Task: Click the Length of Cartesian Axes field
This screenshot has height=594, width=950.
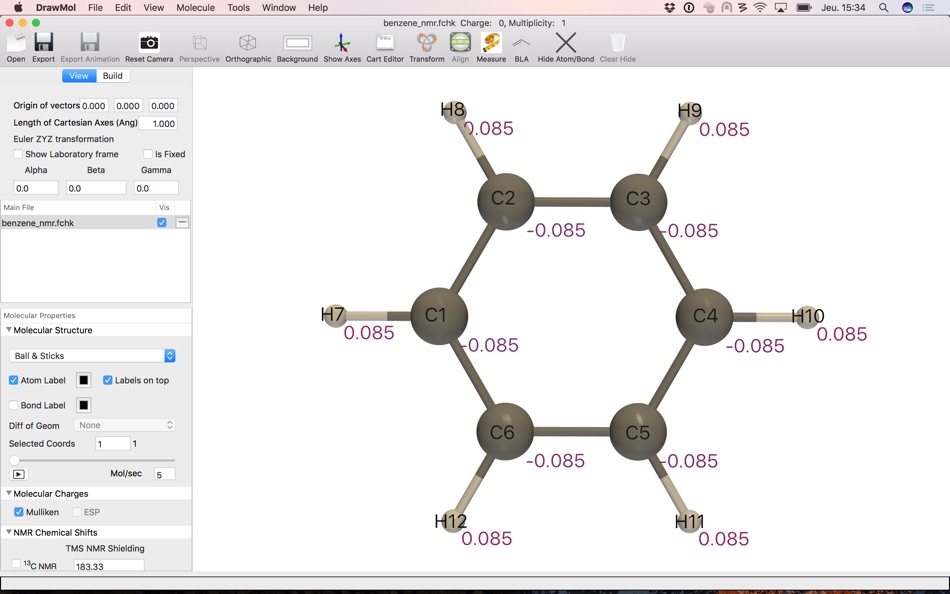Action: point(158,123)
